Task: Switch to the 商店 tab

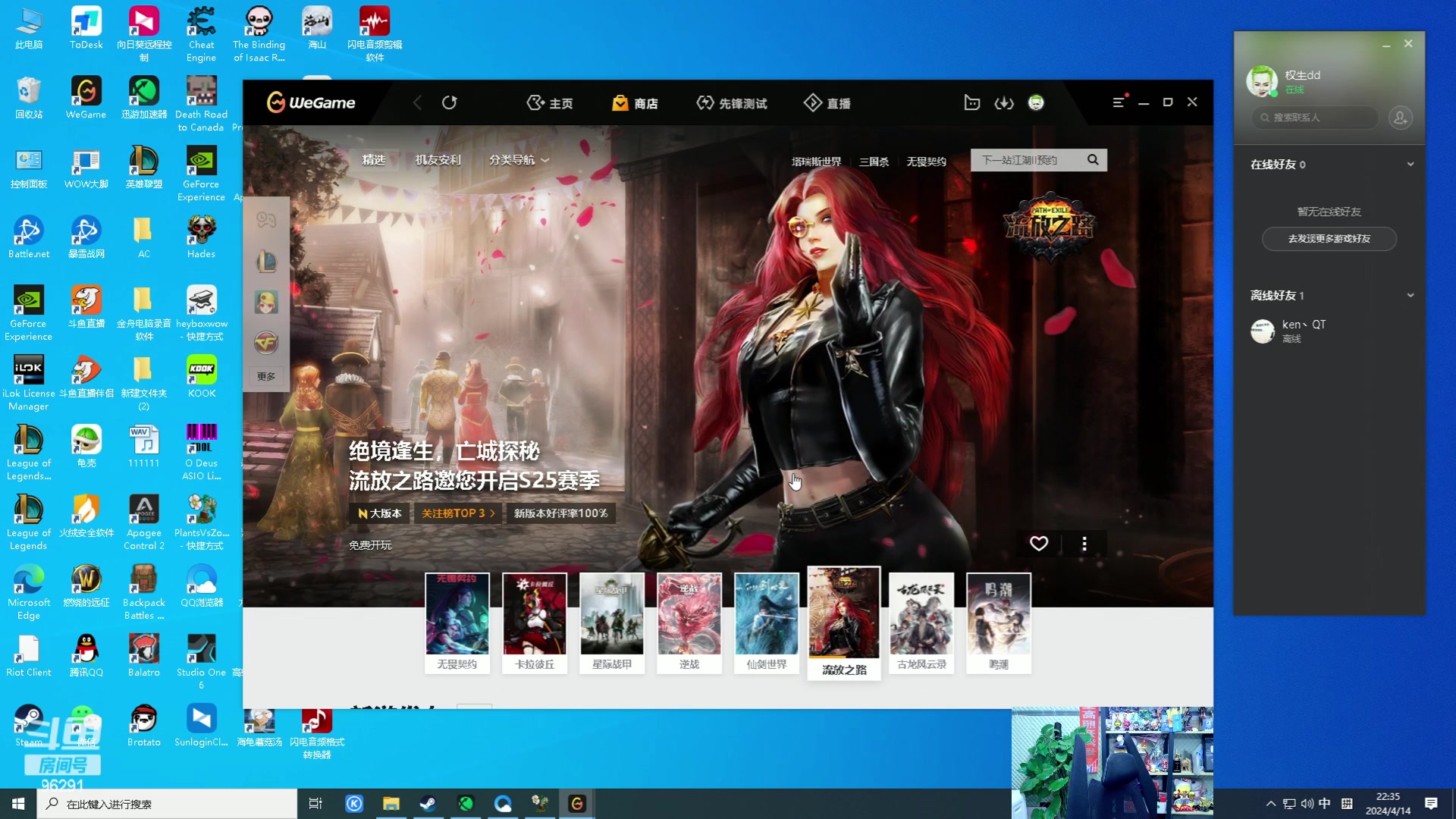Action: coord(635,103)
